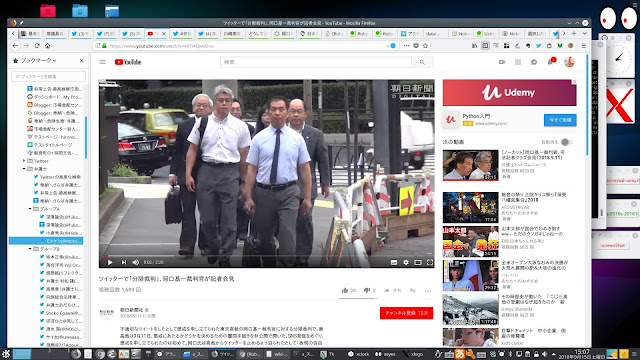Viewport: 640px width, 360px height.
Task: Collapse the グループB bookmark folder
Action: tap(30, 249)
